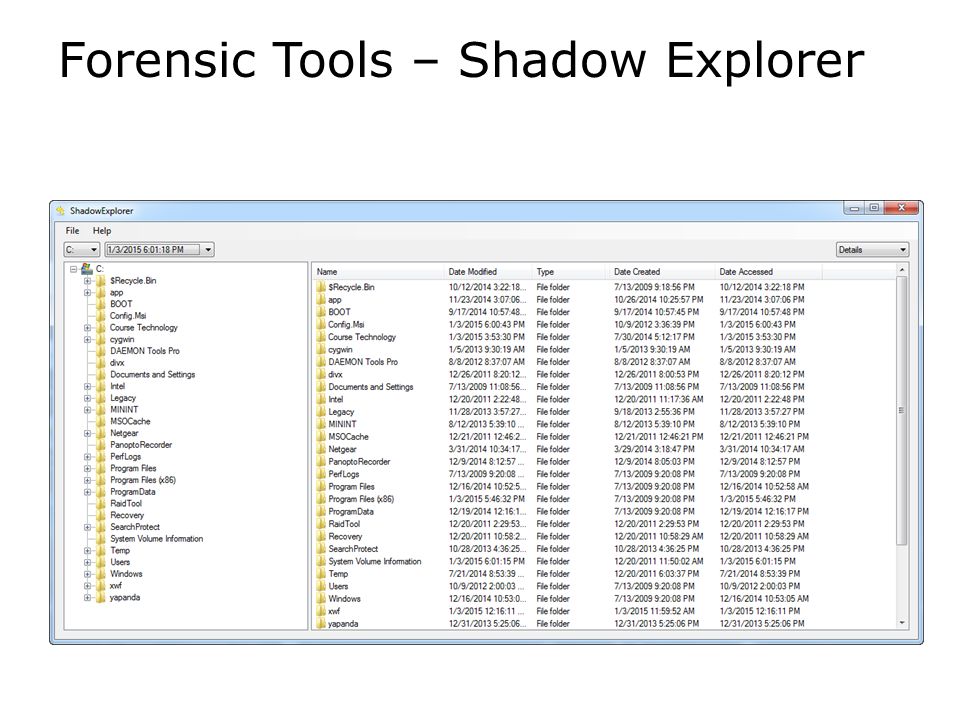The height and width of the screenshot is (720, 960).
Task: Click the Legacy folder icon in list
Action: pos(321,411)
